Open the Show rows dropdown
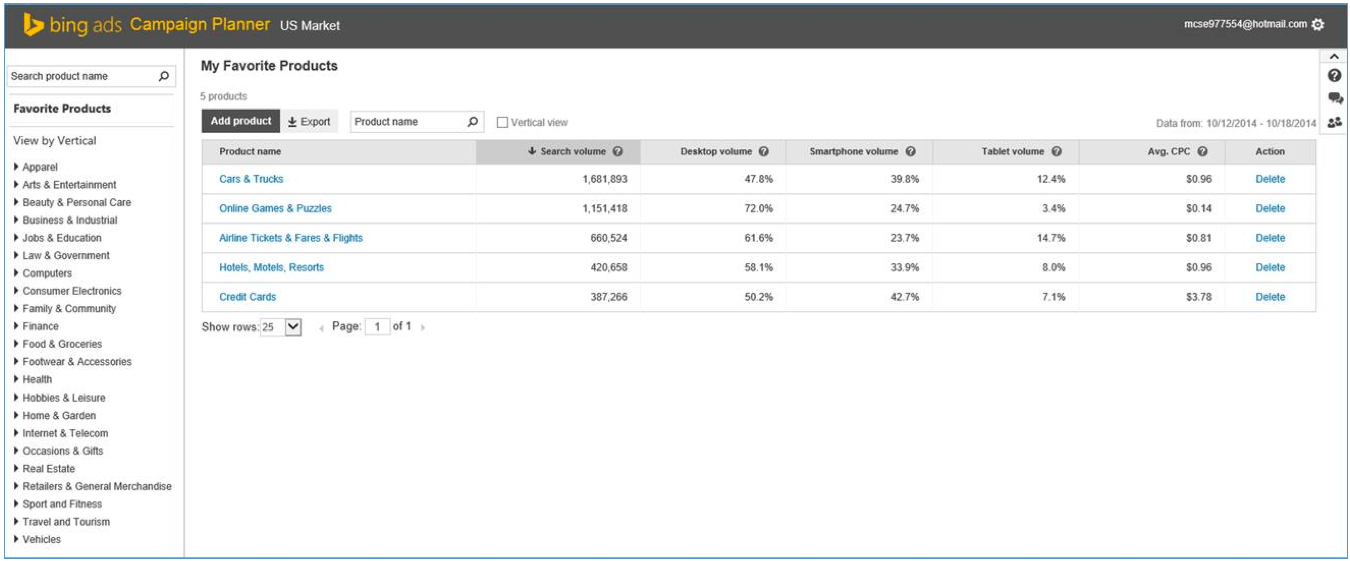Image resolution: width=1350 pixels, height=561 pixels. click(x=281, y=327)
